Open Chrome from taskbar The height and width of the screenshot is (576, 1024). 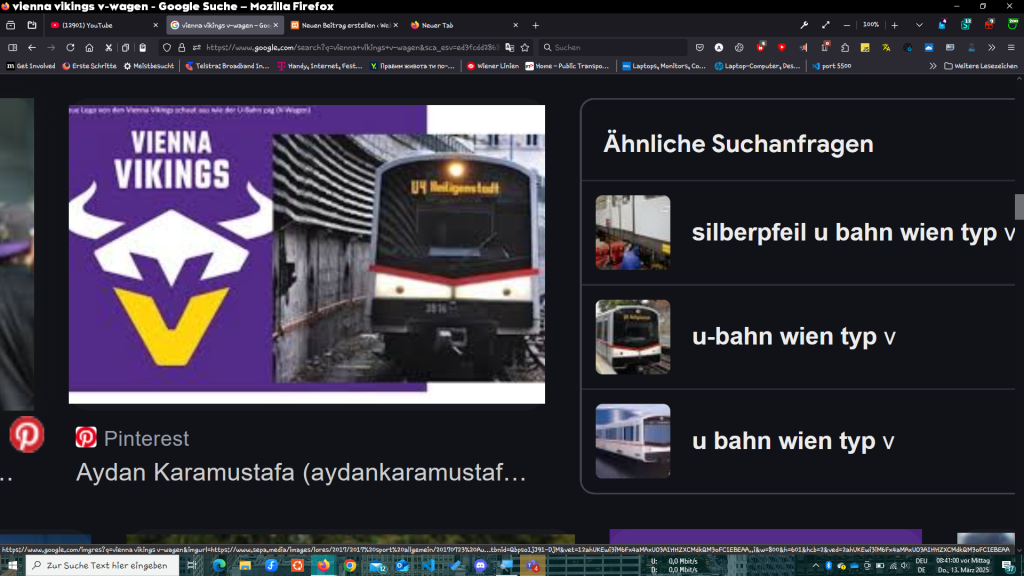(350, 566)
